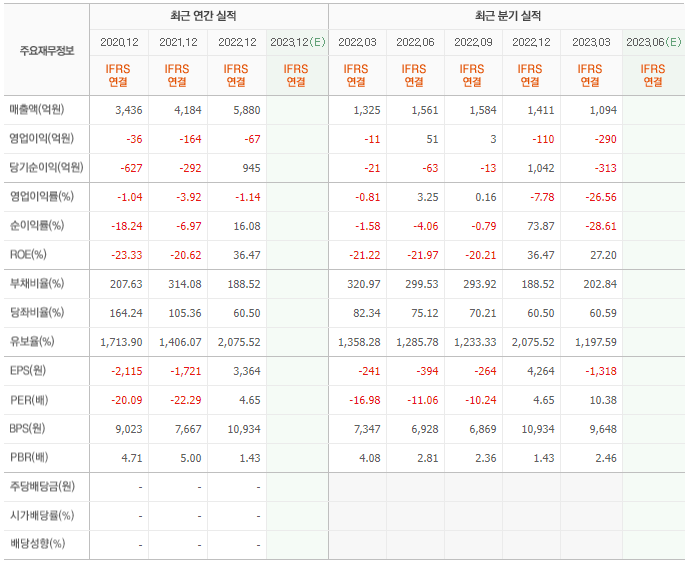Click PBR value 5.00
Viewport: 689px width, 563px height.
click(x=191, y=458)
